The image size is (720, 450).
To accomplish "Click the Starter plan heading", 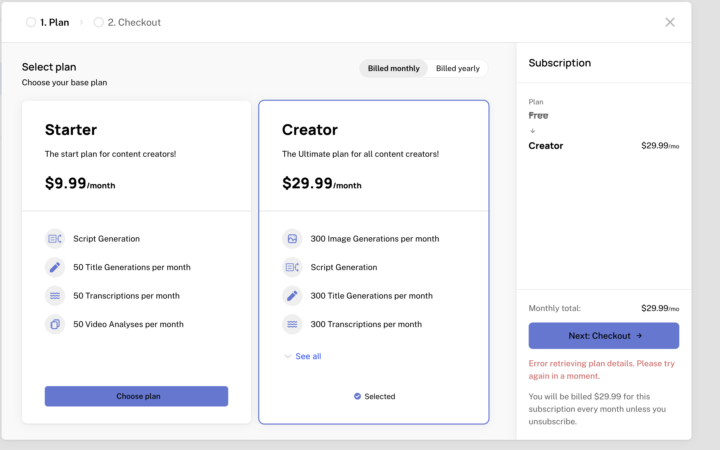I will pyautogui.click(x=71, y=130).
